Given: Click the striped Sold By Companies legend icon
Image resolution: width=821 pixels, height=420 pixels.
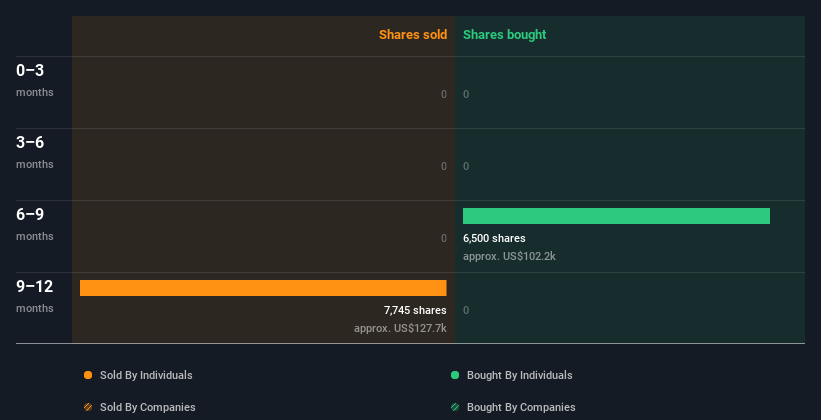Looking at the screenshot, I should tap(88, 407).
